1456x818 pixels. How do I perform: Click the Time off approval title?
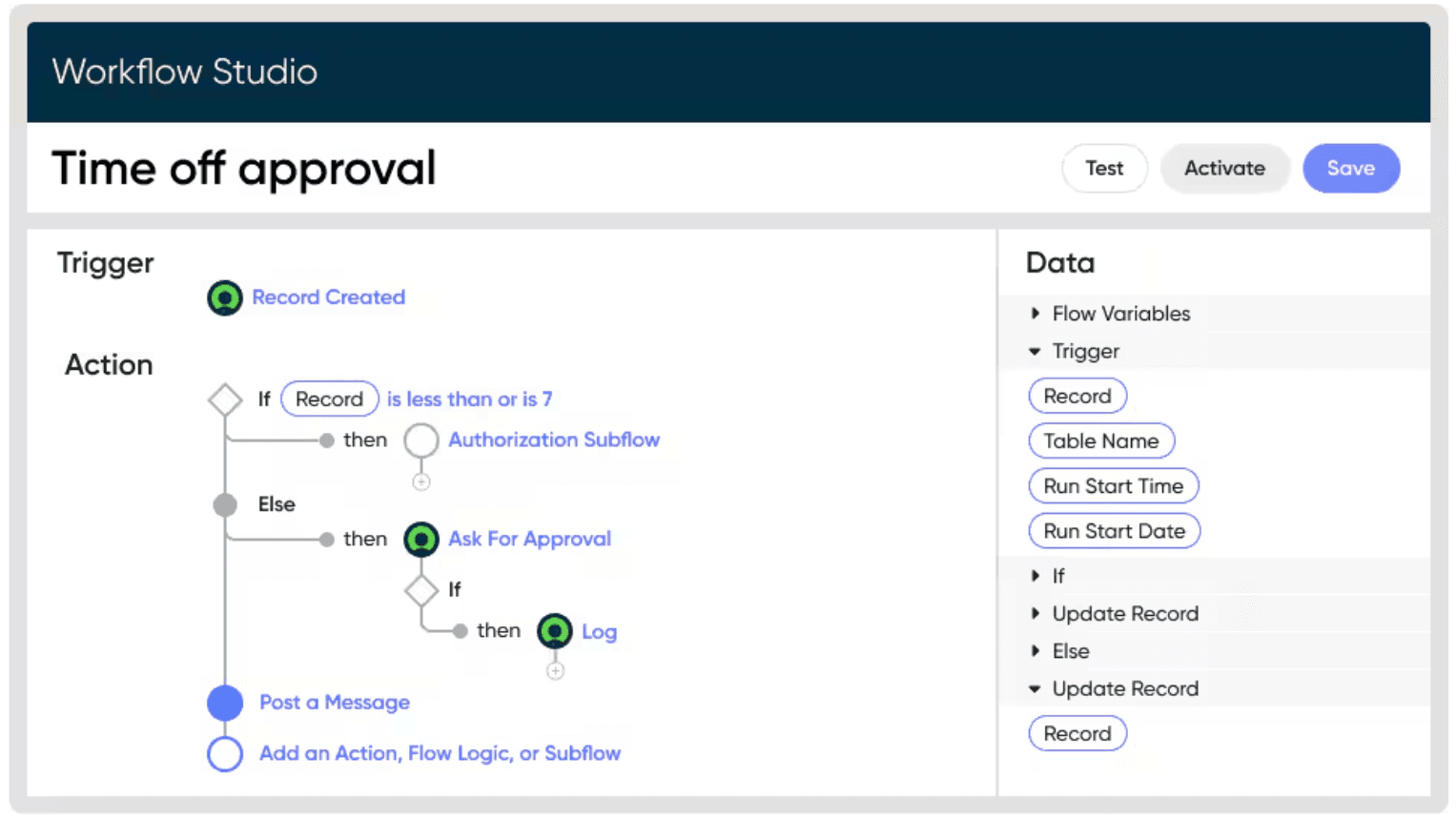click(244, 169)
